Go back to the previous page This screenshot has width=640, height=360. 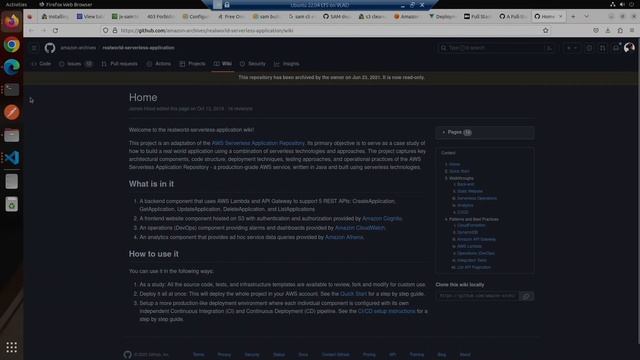coord(31,30)
